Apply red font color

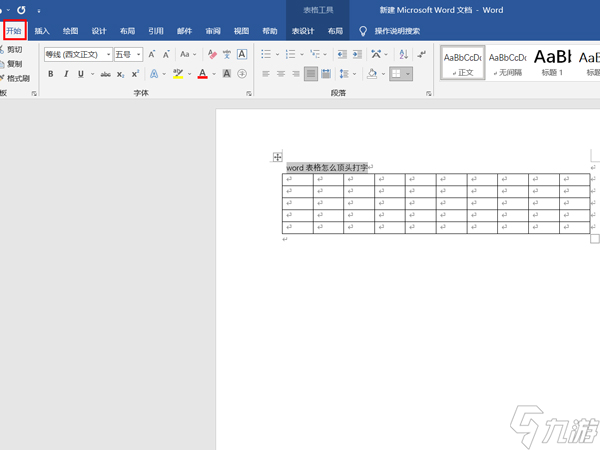pos(203,73)
